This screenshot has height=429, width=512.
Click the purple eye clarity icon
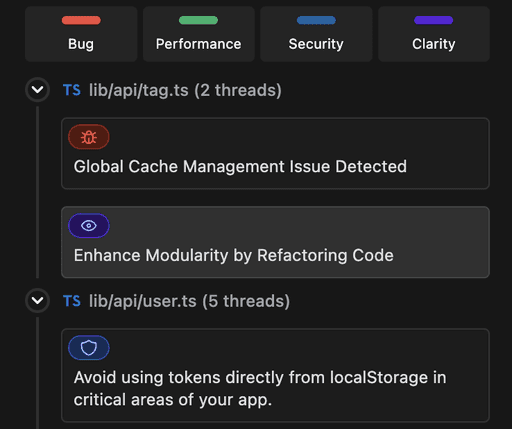pyautogui.click(x=89, y=226)
